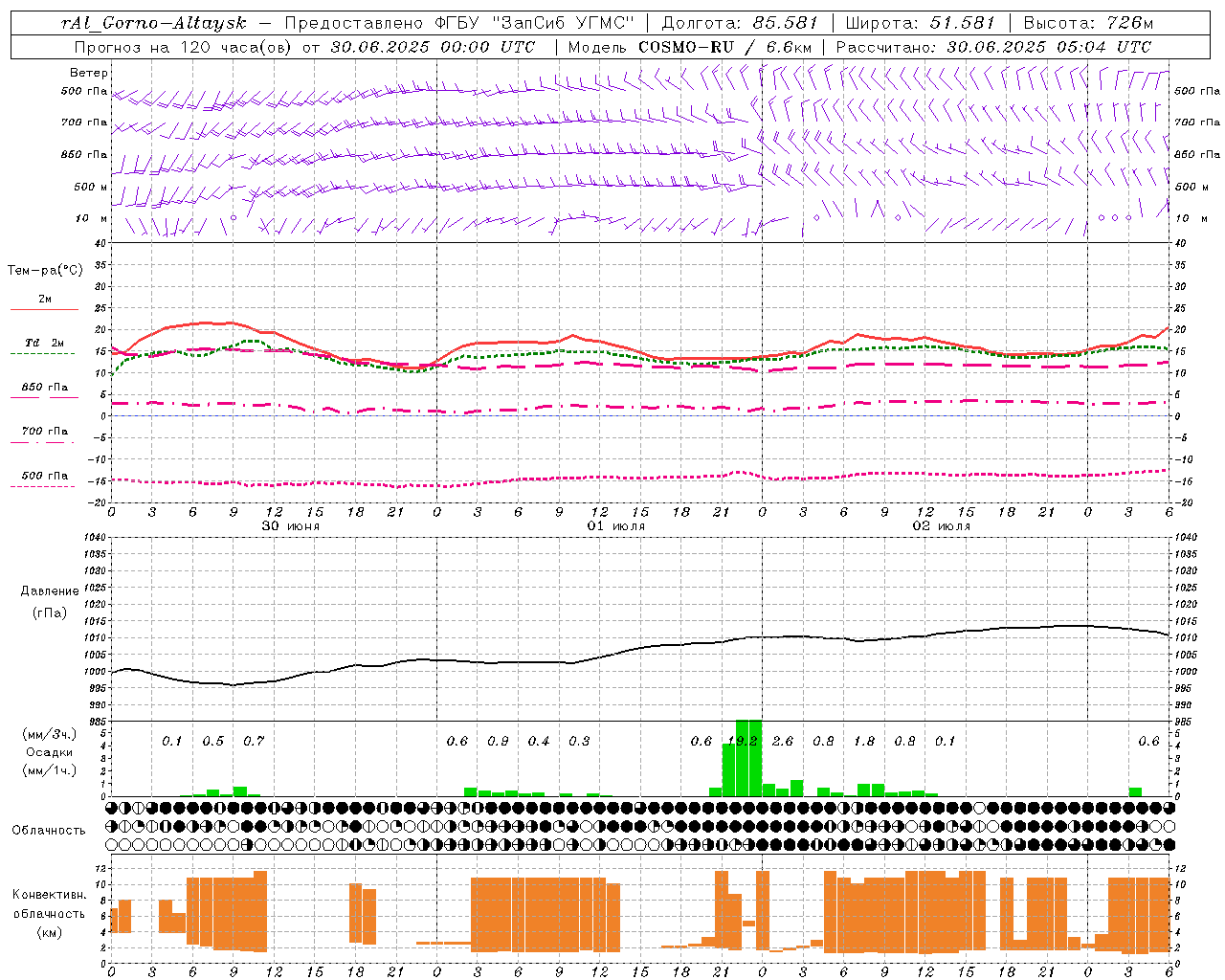
Task: Click the precipitation value 19.2
Action: point(743,742)
